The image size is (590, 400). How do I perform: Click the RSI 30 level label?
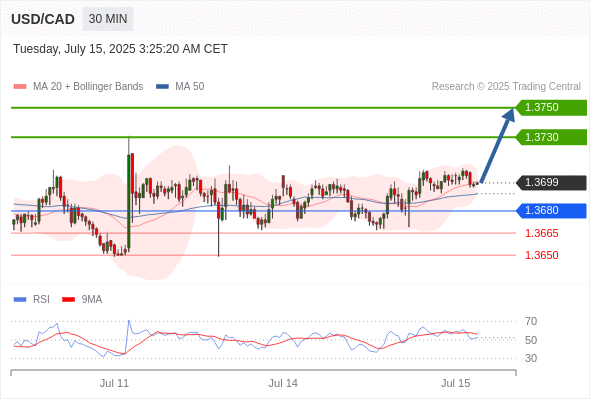[531, 358]
